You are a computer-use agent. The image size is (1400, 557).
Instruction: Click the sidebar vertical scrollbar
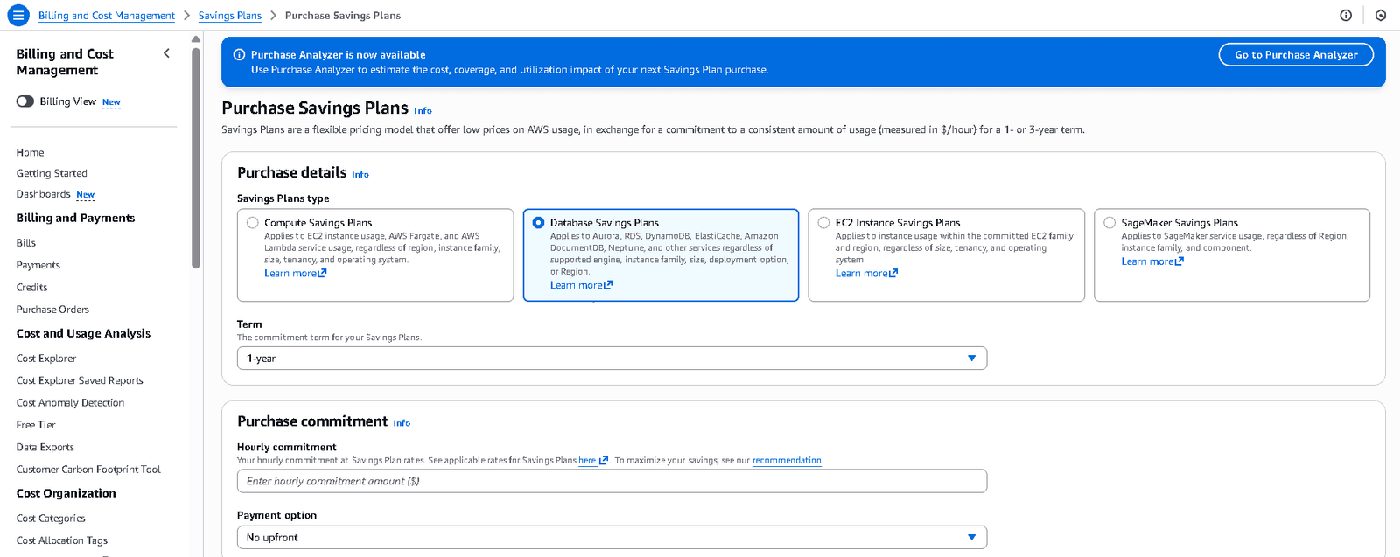[x=196, y=157]
